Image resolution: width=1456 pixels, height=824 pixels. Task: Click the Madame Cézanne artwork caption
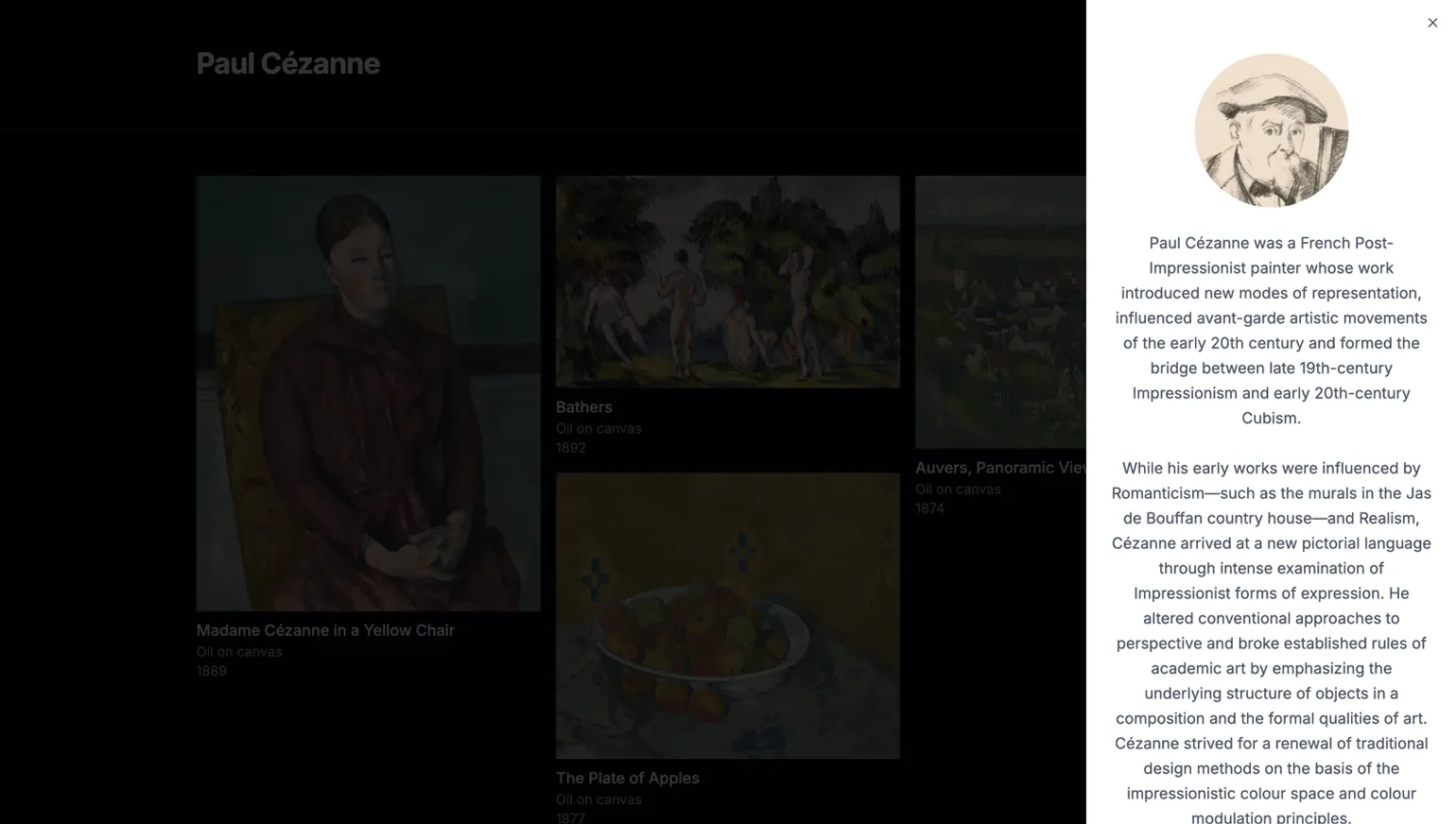tap(325, 629)
